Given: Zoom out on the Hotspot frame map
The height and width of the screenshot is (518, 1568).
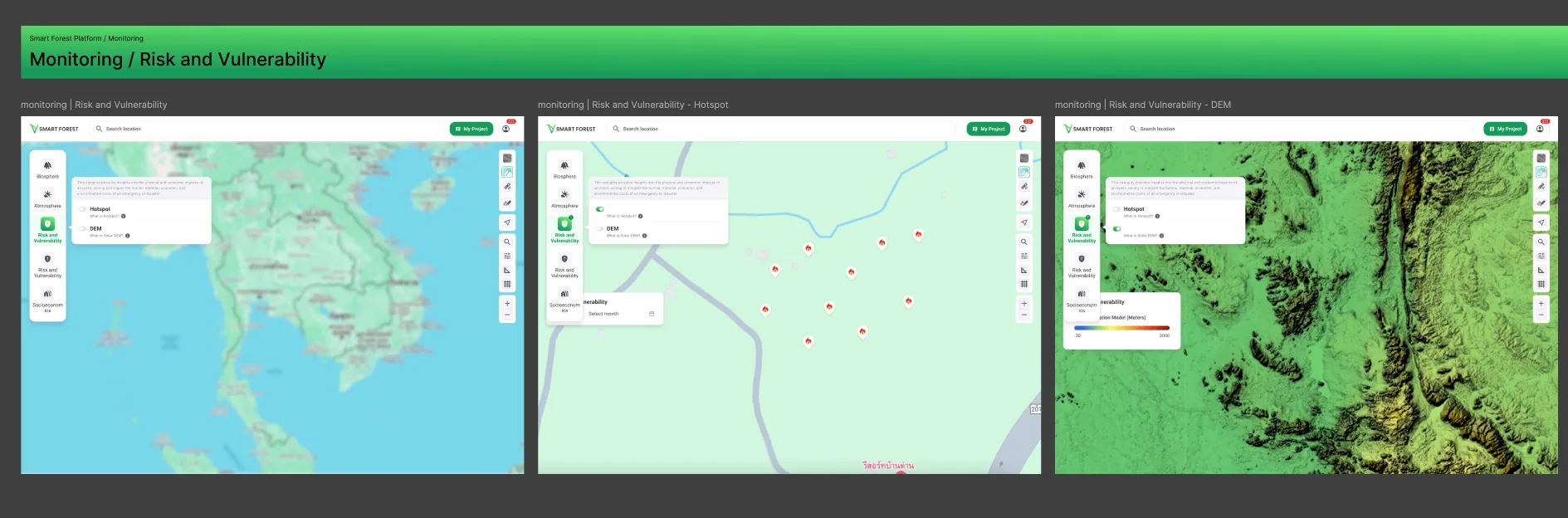Looking at the screenshot, I should [x=1024, y=315].
